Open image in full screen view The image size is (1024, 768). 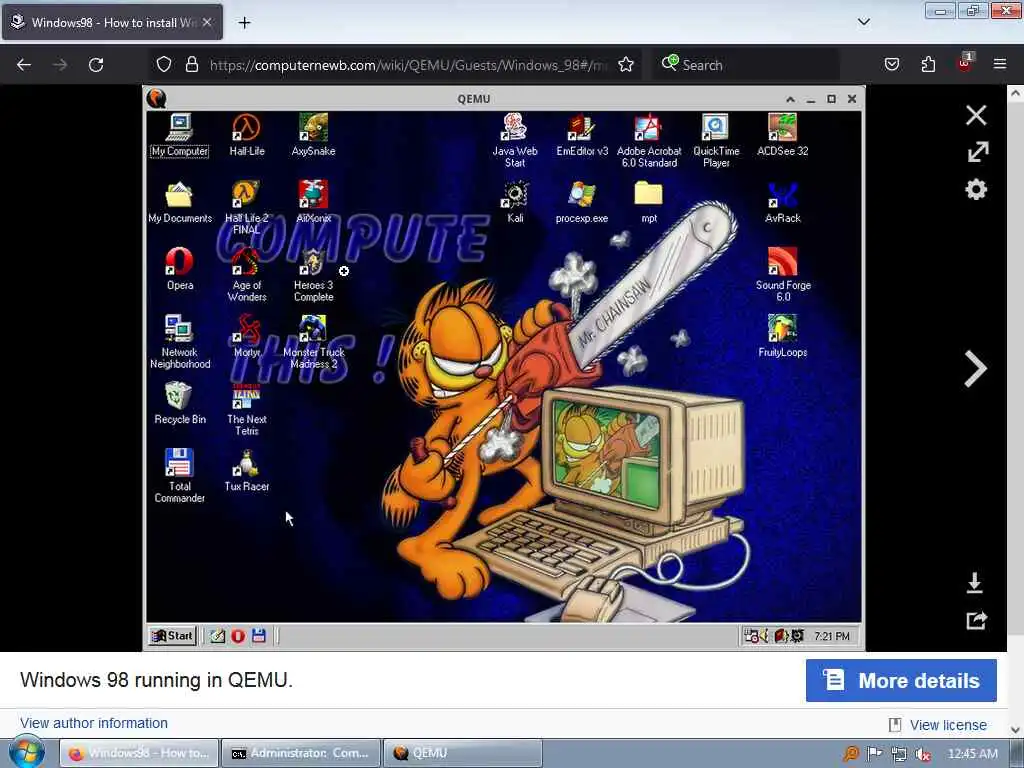978,152
